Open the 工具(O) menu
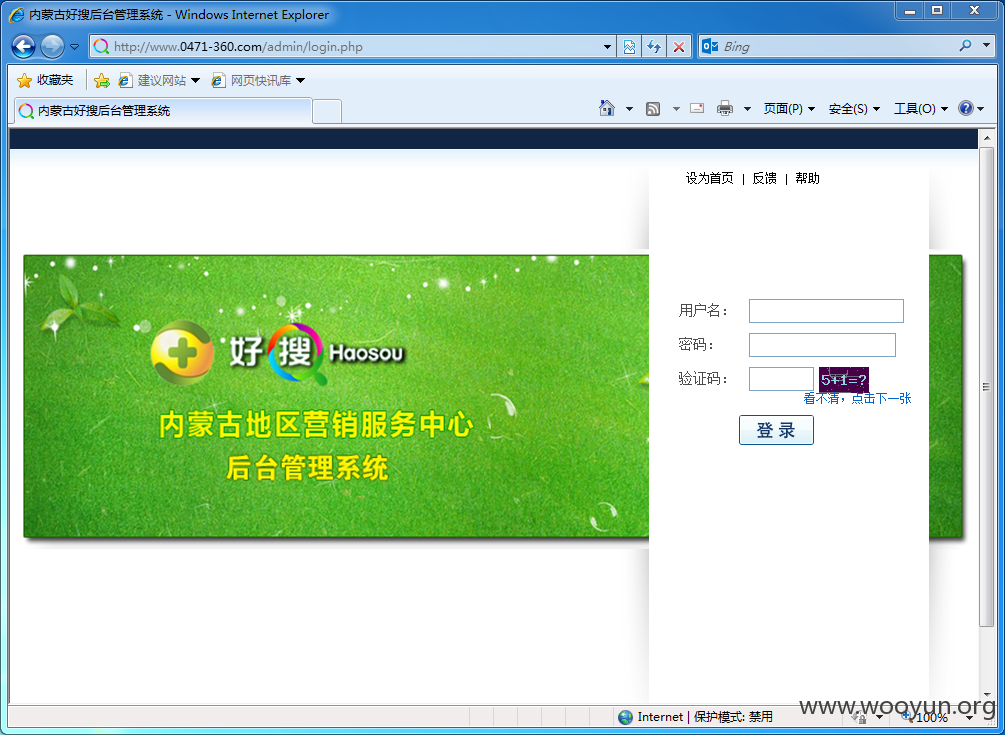The width and height of the screenshot is (1005, 735). (x=921, y=109)
